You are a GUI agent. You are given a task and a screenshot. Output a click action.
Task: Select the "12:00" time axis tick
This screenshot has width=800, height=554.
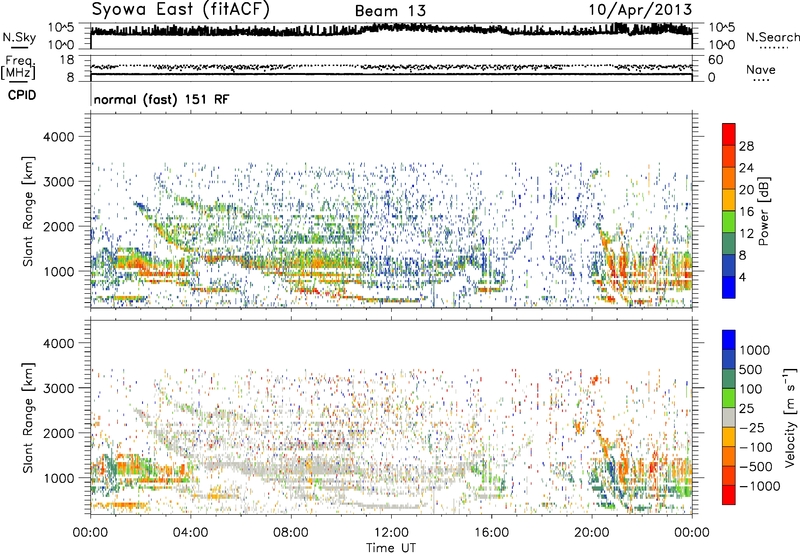[391, 533]
